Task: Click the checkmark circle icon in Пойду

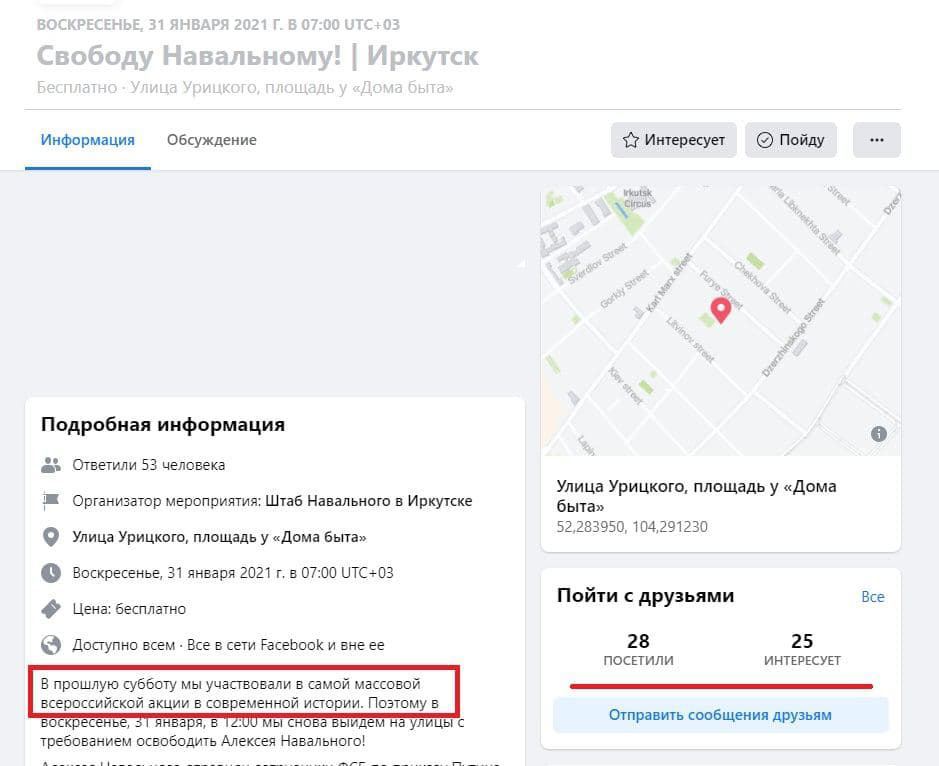Action: 765,140
